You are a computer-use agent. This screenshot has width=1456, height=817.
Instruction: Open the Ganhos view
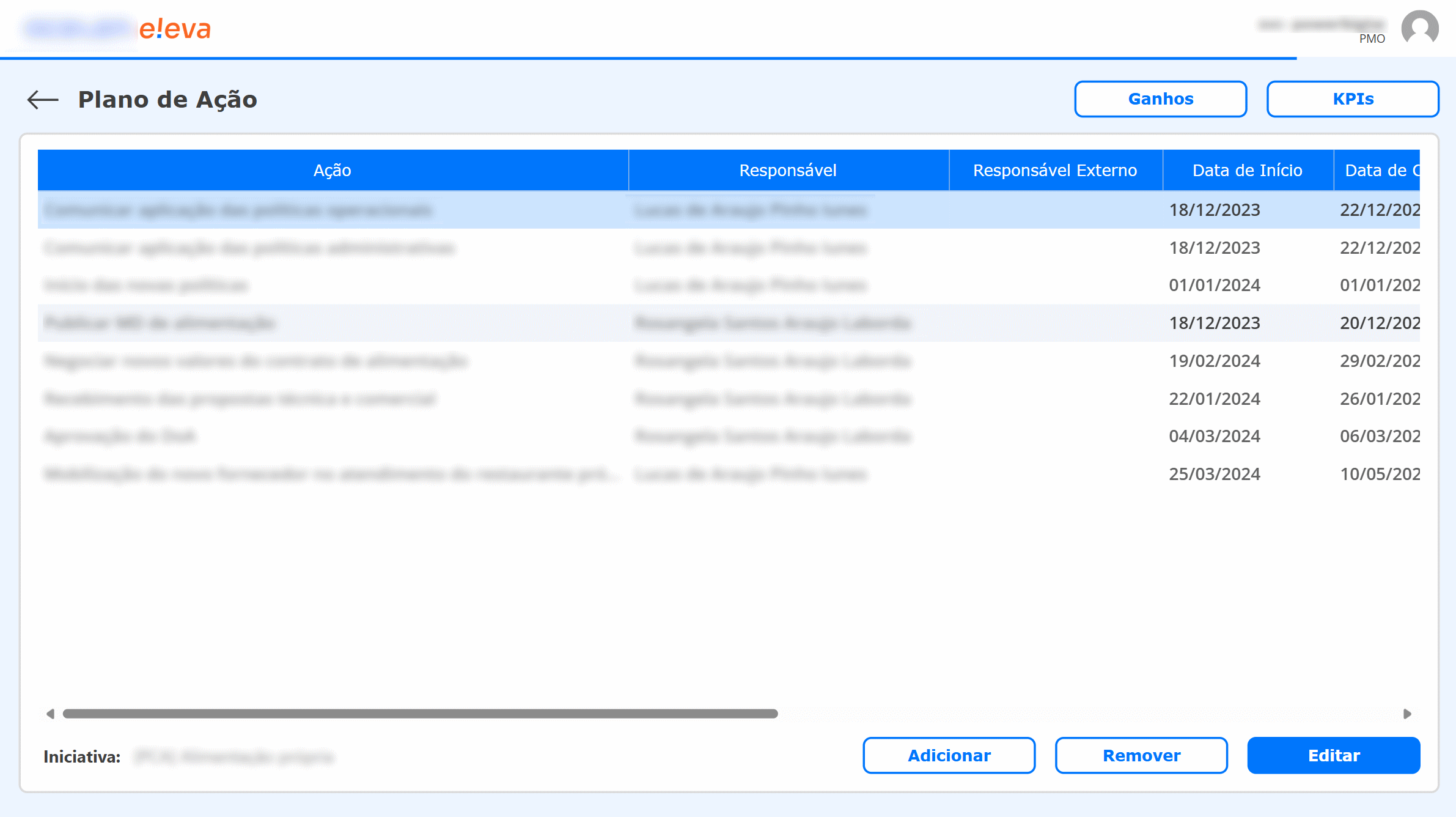[x=1160, y=98]
